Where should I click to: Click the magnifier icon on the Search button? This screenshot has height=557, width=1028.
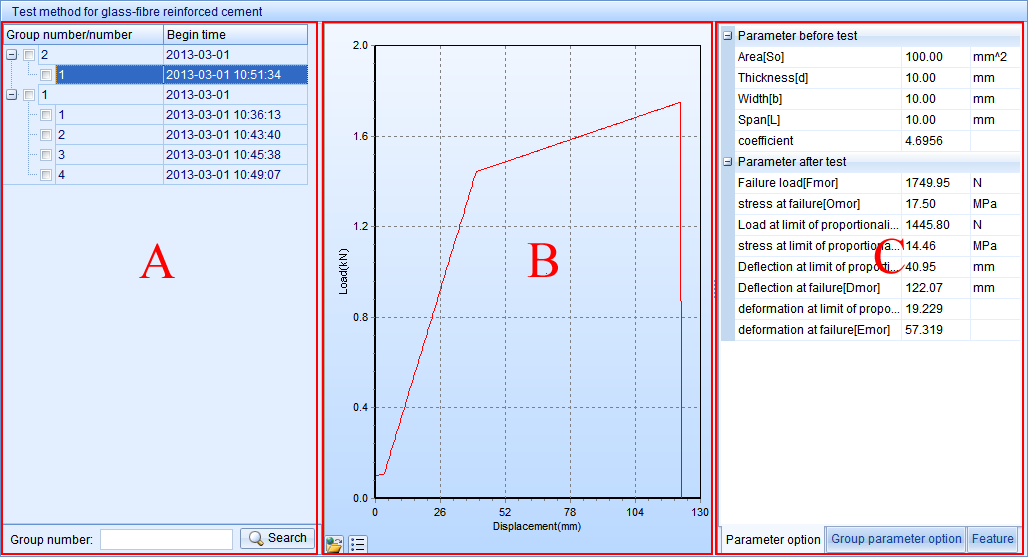click(256, 538)
